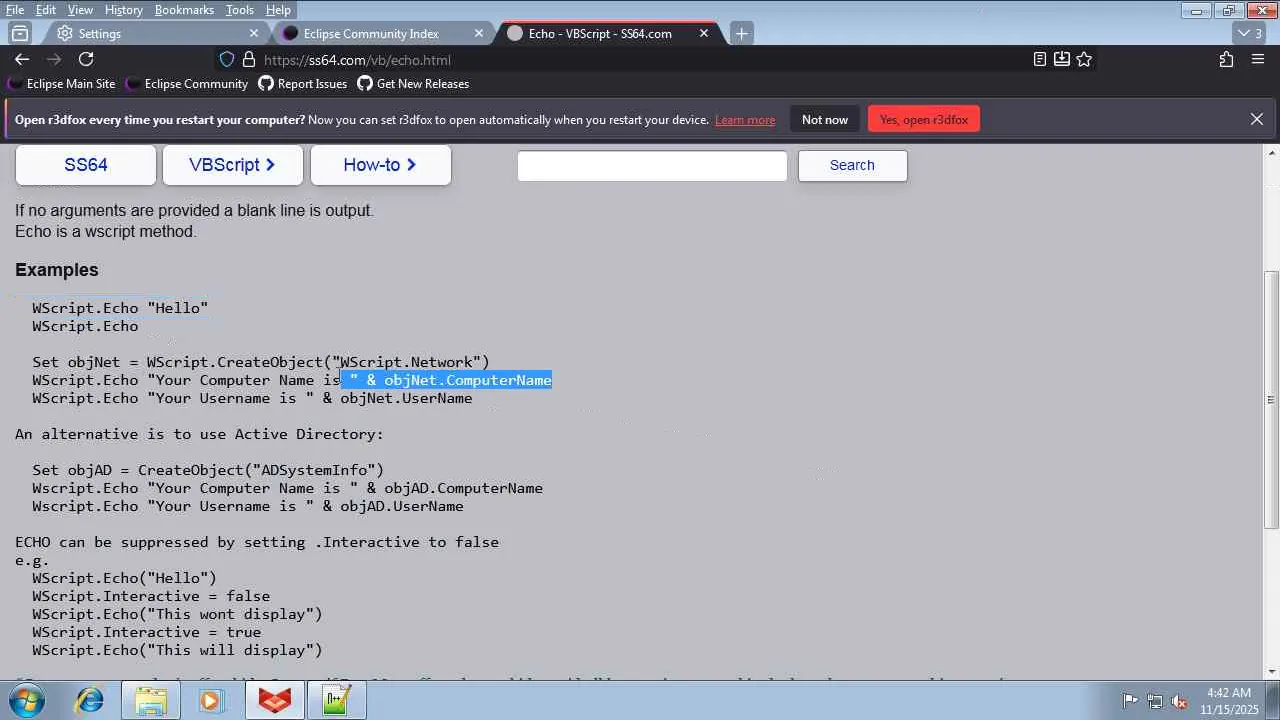Open the View menu in menu bar
1280x720 pixels.
[x=80, y=10]
